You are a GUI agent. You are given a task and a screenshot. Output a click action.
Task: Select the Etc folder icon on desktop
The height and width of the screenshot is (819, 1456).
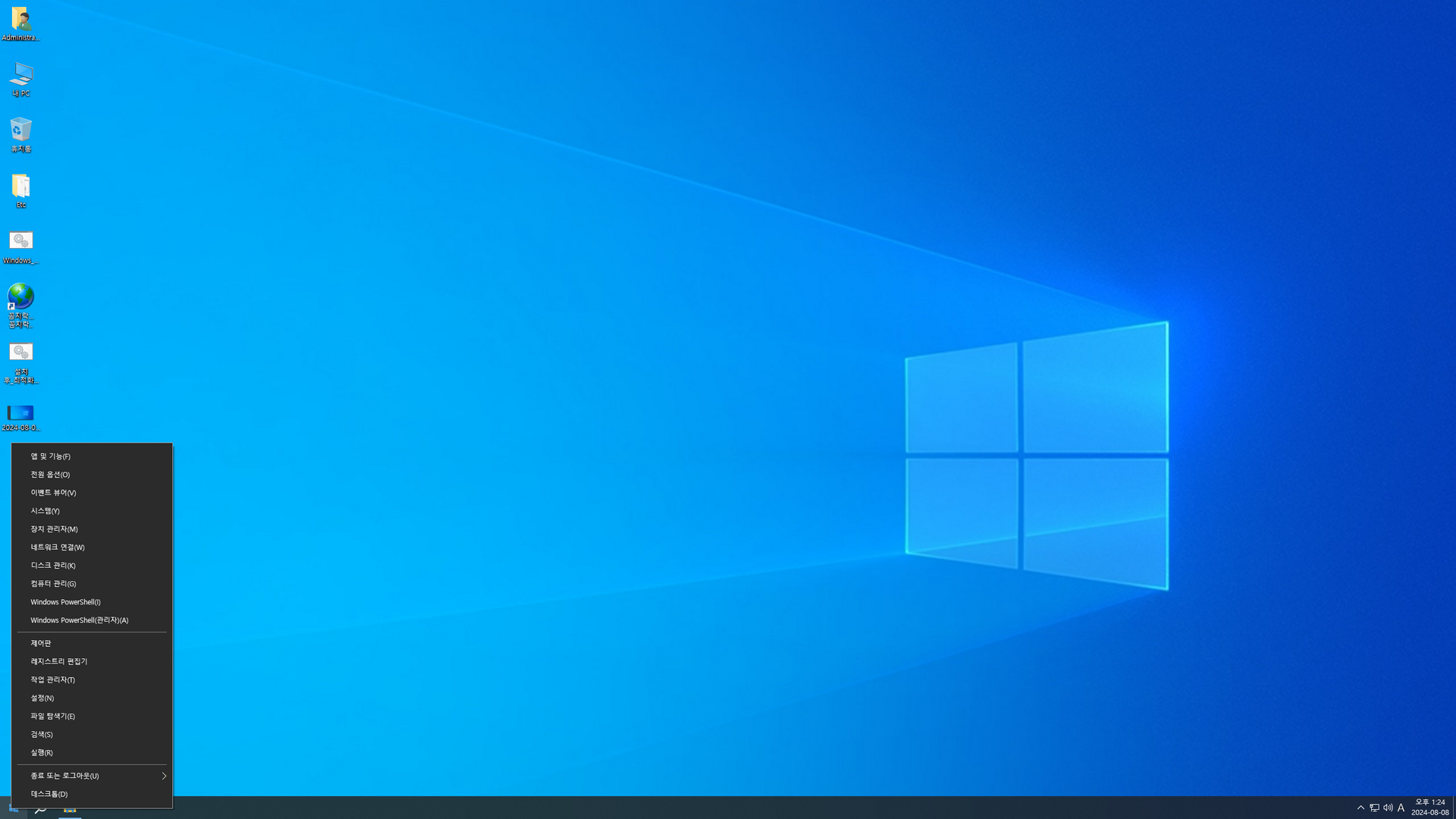20,187
